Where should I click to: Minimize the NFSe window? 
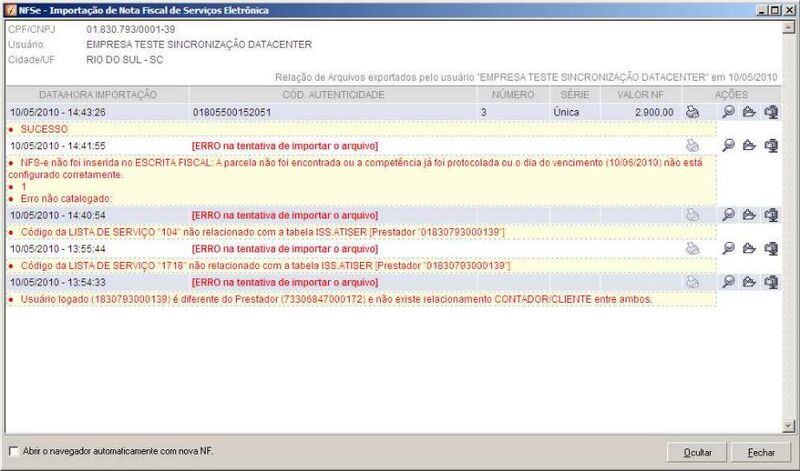click(762, 10)
